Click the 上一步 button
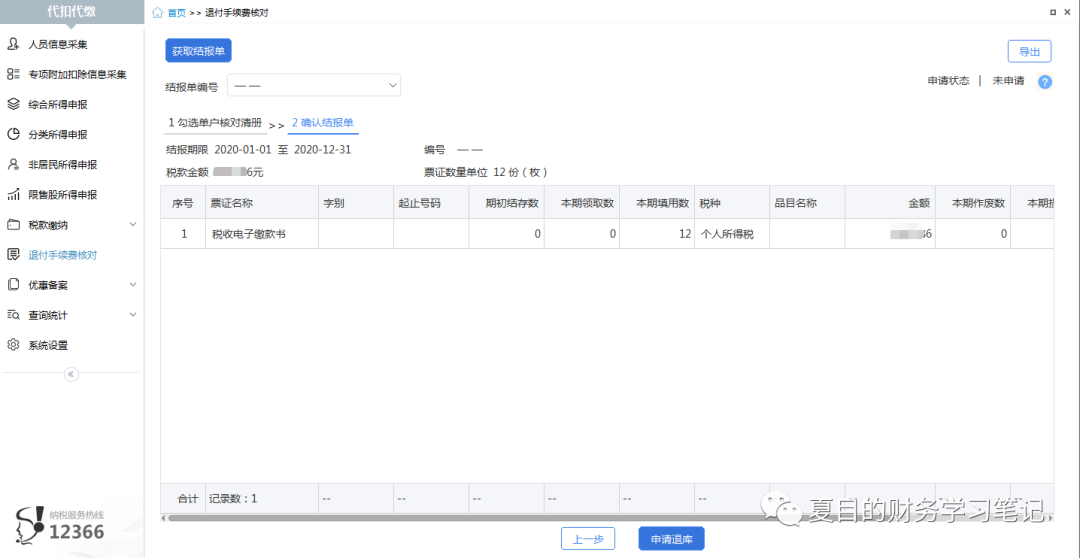The width and height of the screenshot is (1080, 558). (x=588, y=539)
